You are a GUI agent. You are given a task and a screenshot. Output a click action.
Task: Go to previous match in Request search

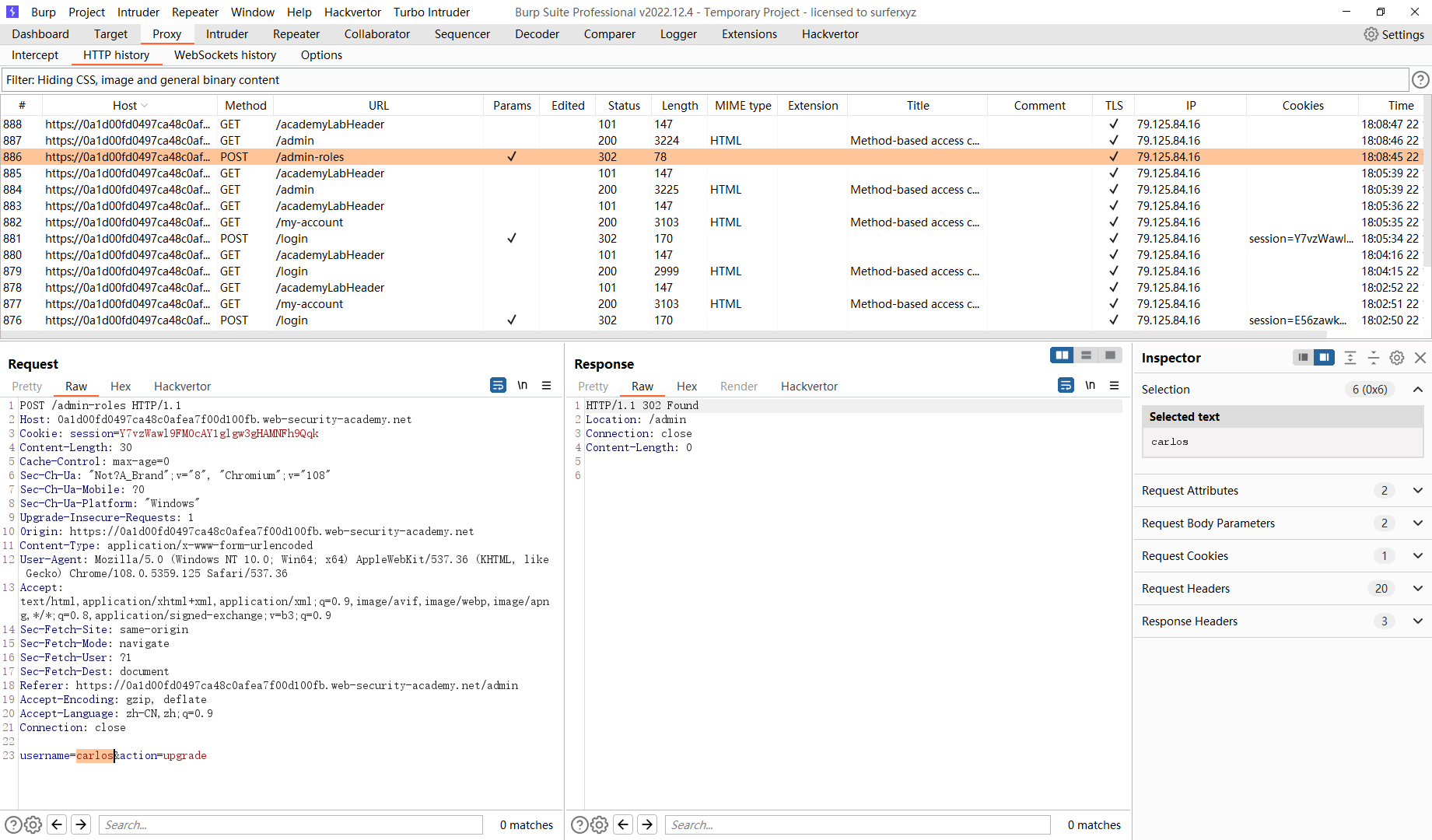click(x=57, y=824)
